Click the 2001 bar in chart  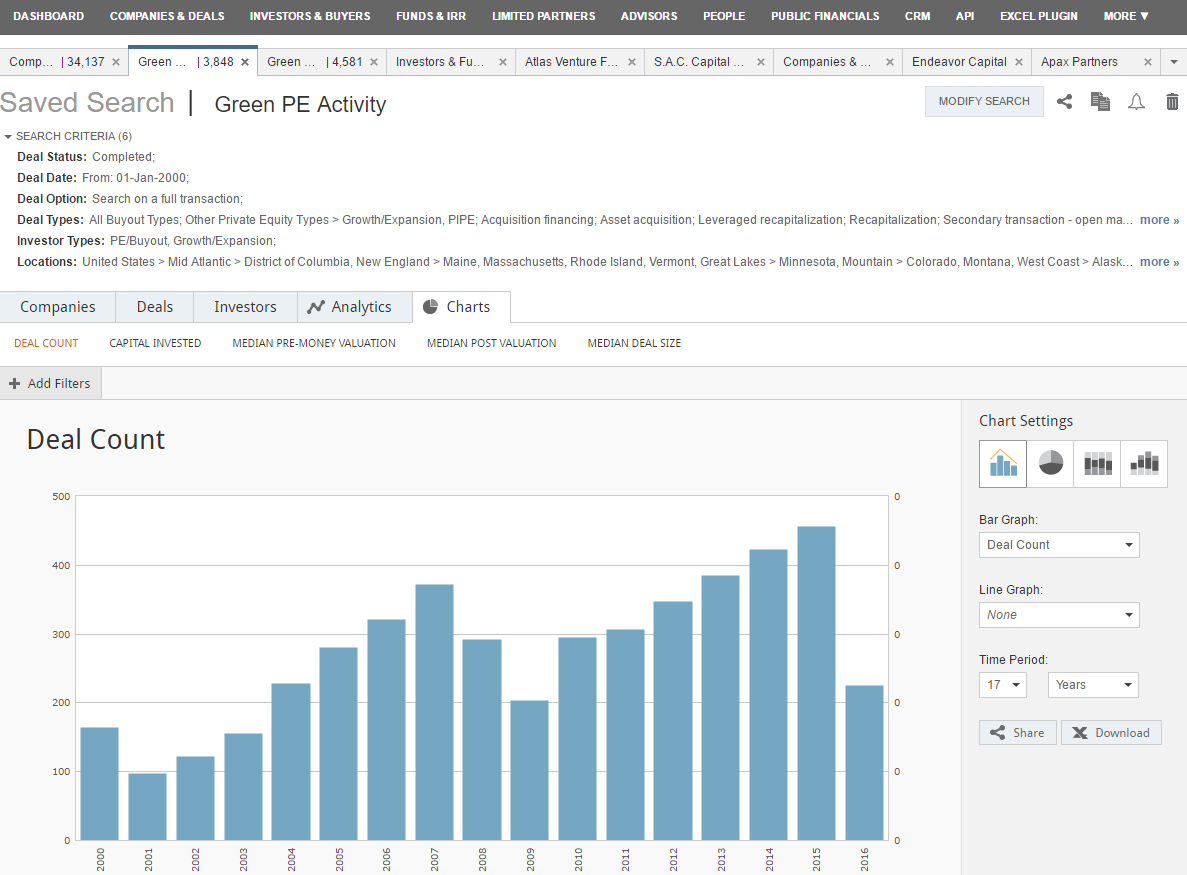coord(148,807)
